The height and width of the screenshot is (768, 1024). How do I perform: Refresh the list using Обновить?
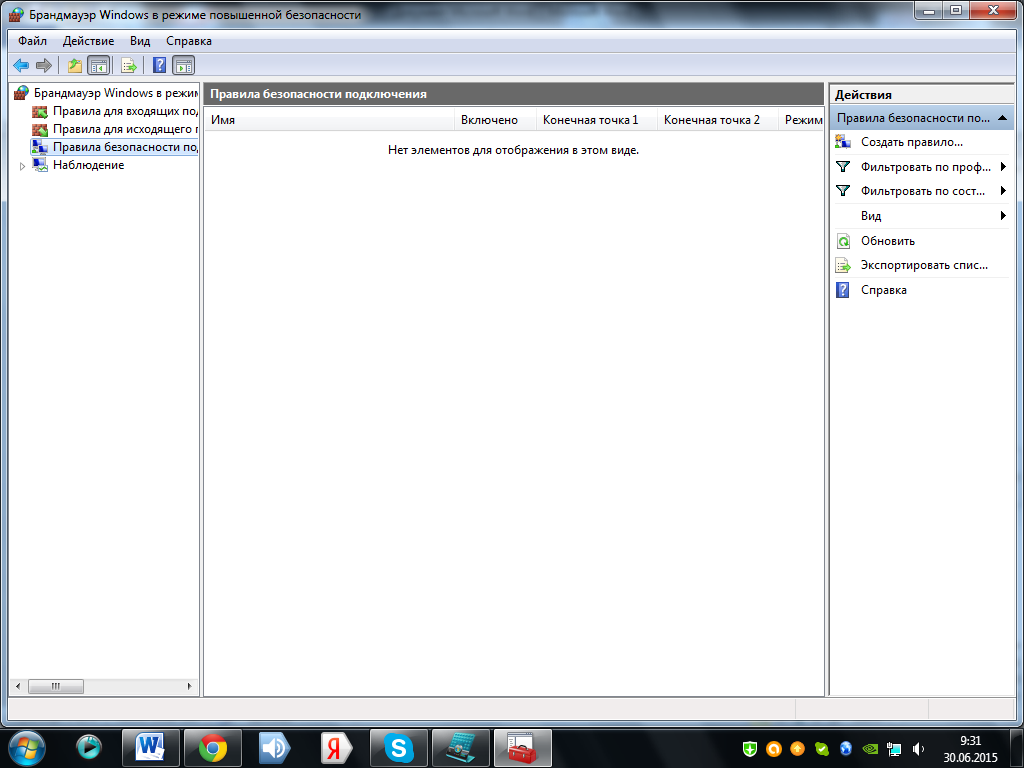point(887,241)
